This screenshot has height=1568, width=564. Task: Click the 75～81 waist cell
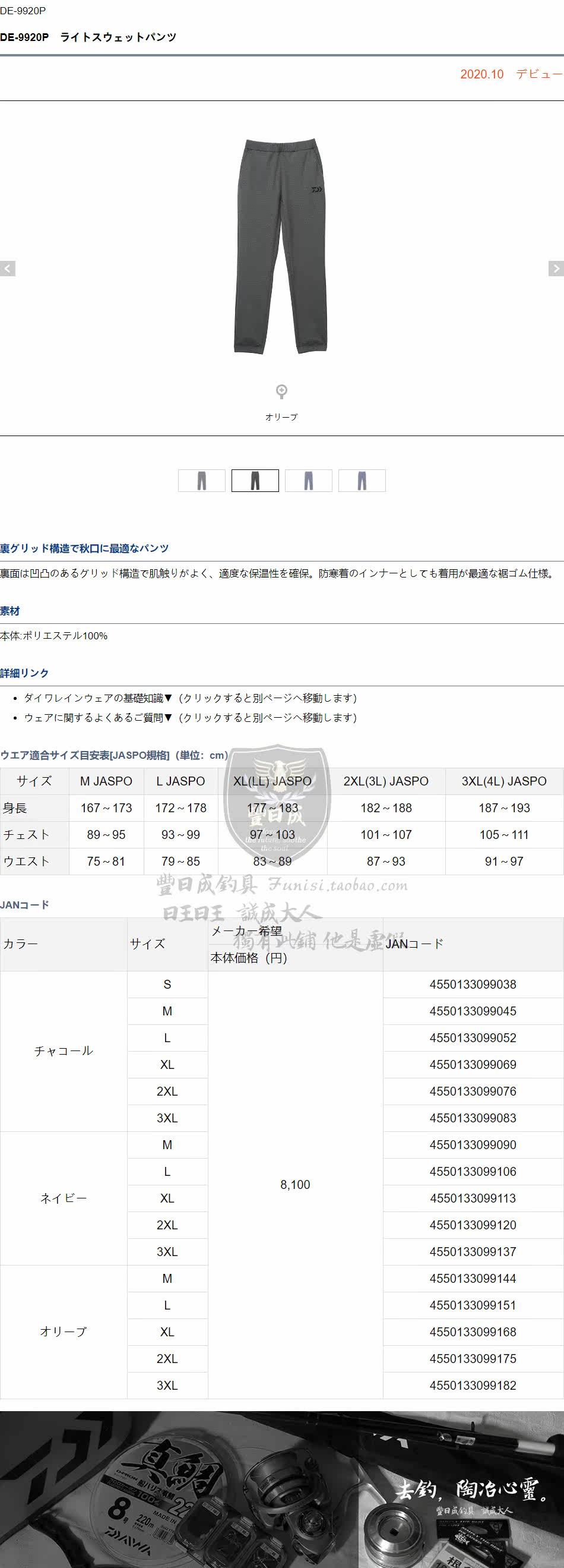click(x=106, y=862)
